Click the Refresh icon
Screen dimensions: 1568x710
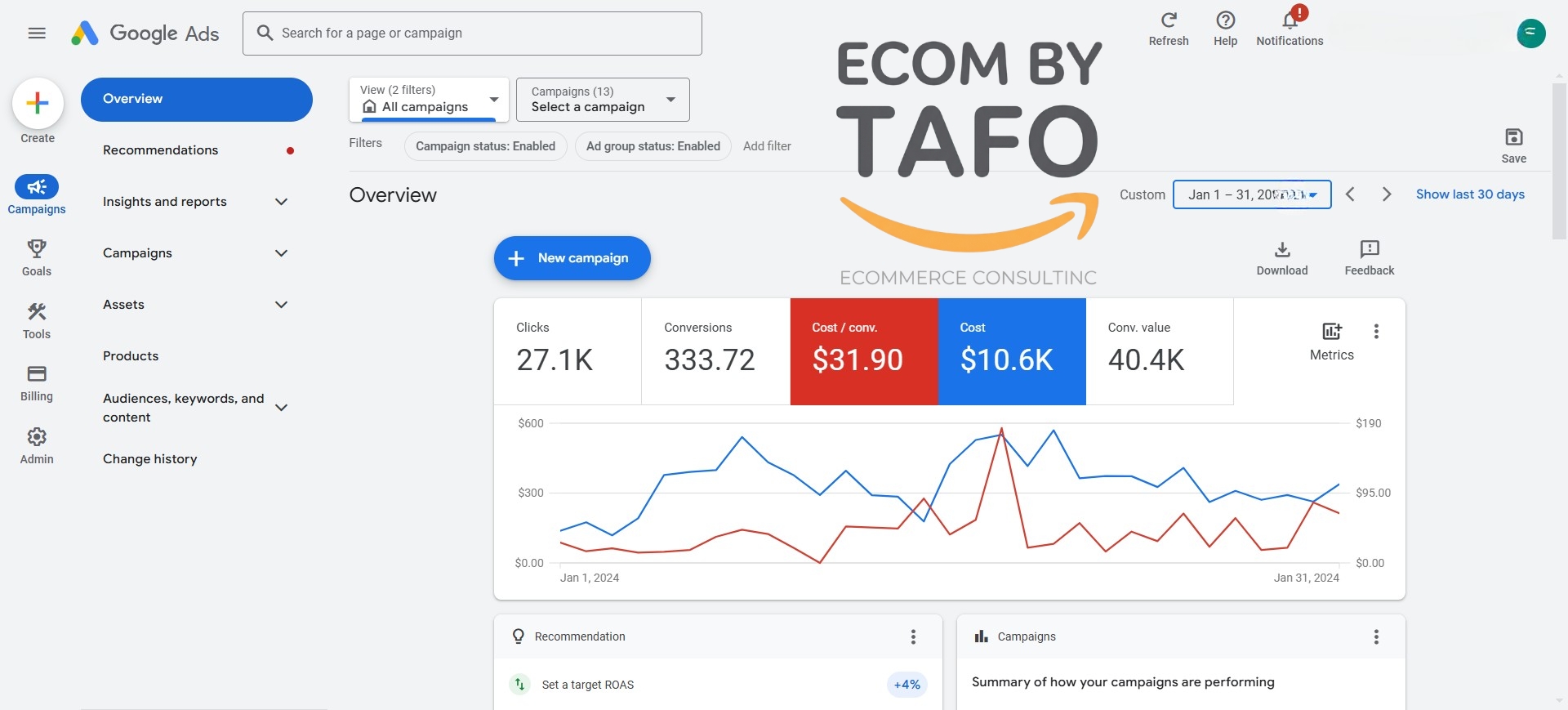click(1169, 20)
